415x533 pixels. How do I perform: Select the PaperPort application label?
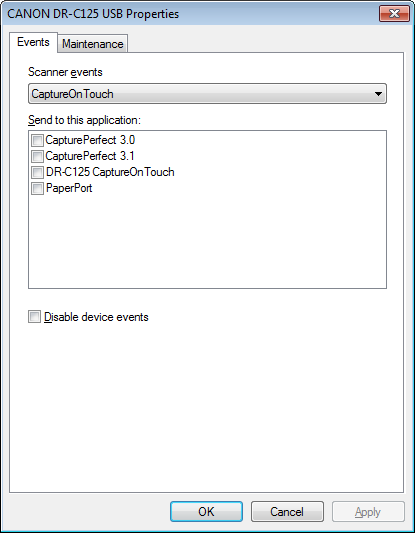click(x=69, y=188)
